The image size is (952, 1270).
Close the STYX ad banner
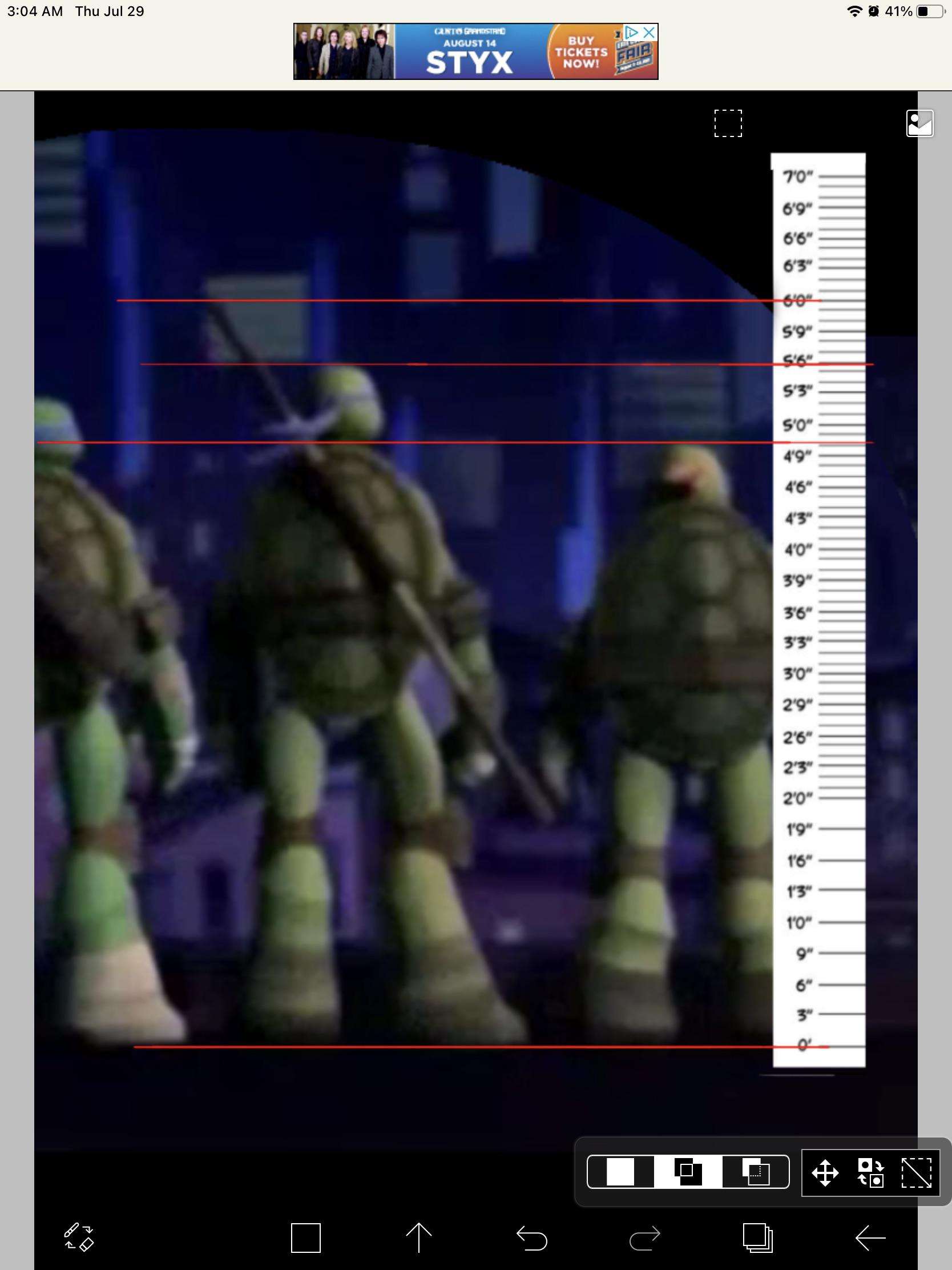coord(649,33)
